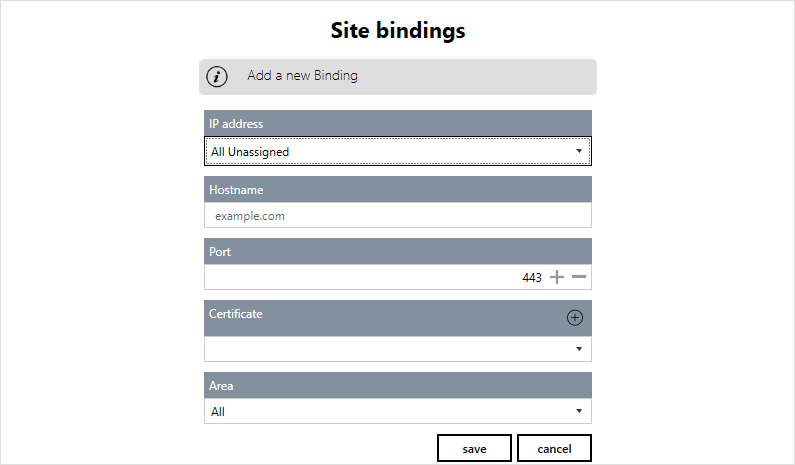Click the Area section header
Viewport: 795px width, 465px height.
click(x=221, y=386)
